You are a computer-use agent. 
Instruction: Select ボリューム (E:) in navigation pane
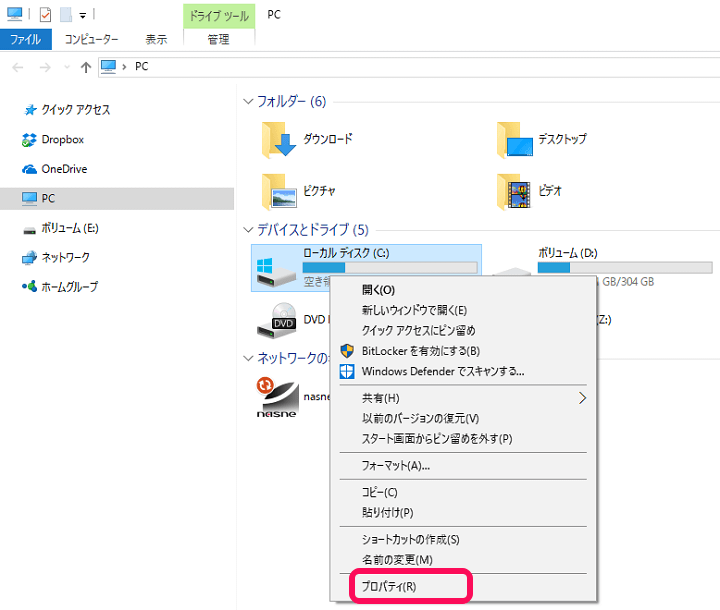70,228
